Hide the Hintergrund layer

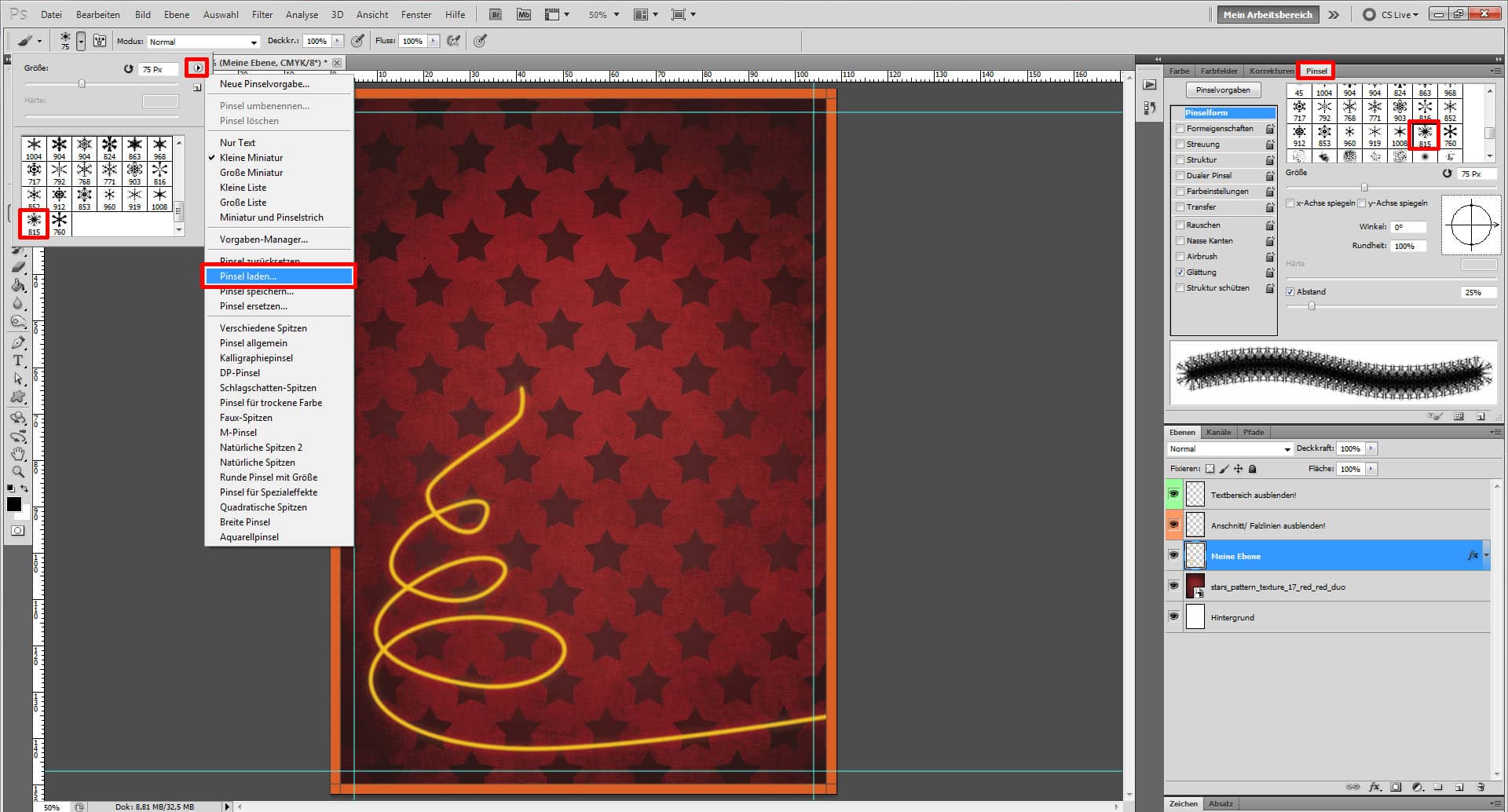(1173, 616)
